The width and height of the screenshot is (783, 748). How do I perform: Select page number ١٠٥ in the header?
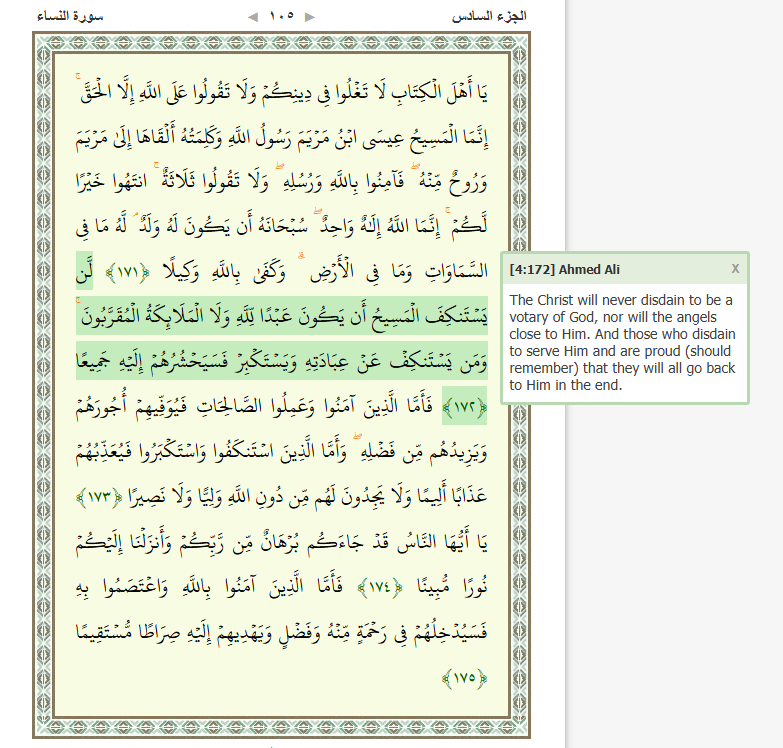(282, 16)
